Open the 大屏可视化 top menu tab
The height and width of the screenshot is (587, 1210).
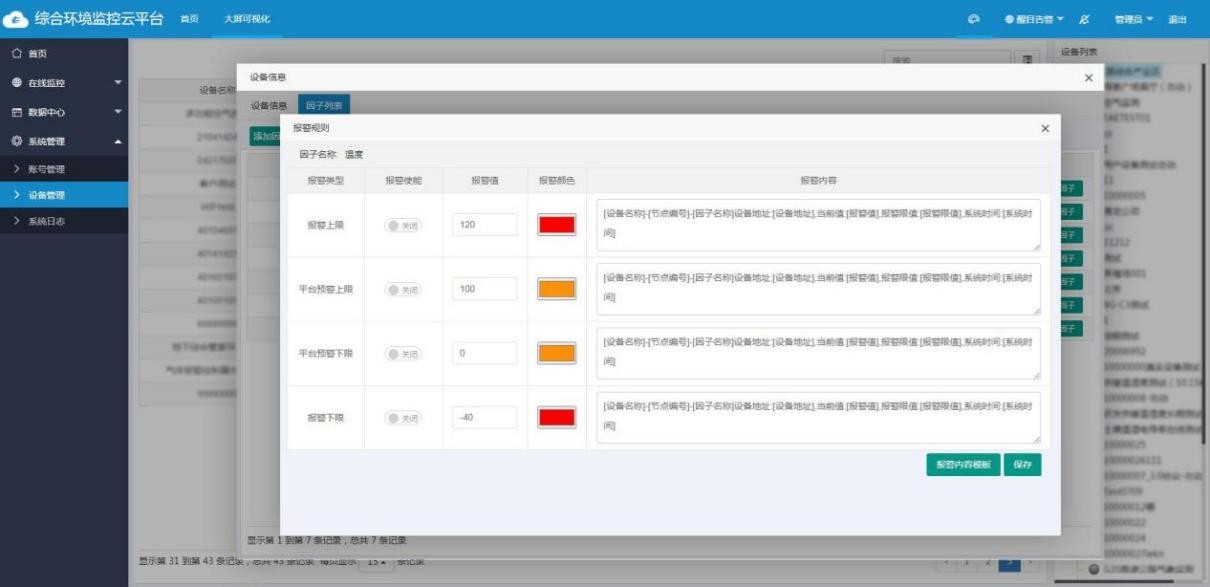pyautogui.click(x=246, y=20)
